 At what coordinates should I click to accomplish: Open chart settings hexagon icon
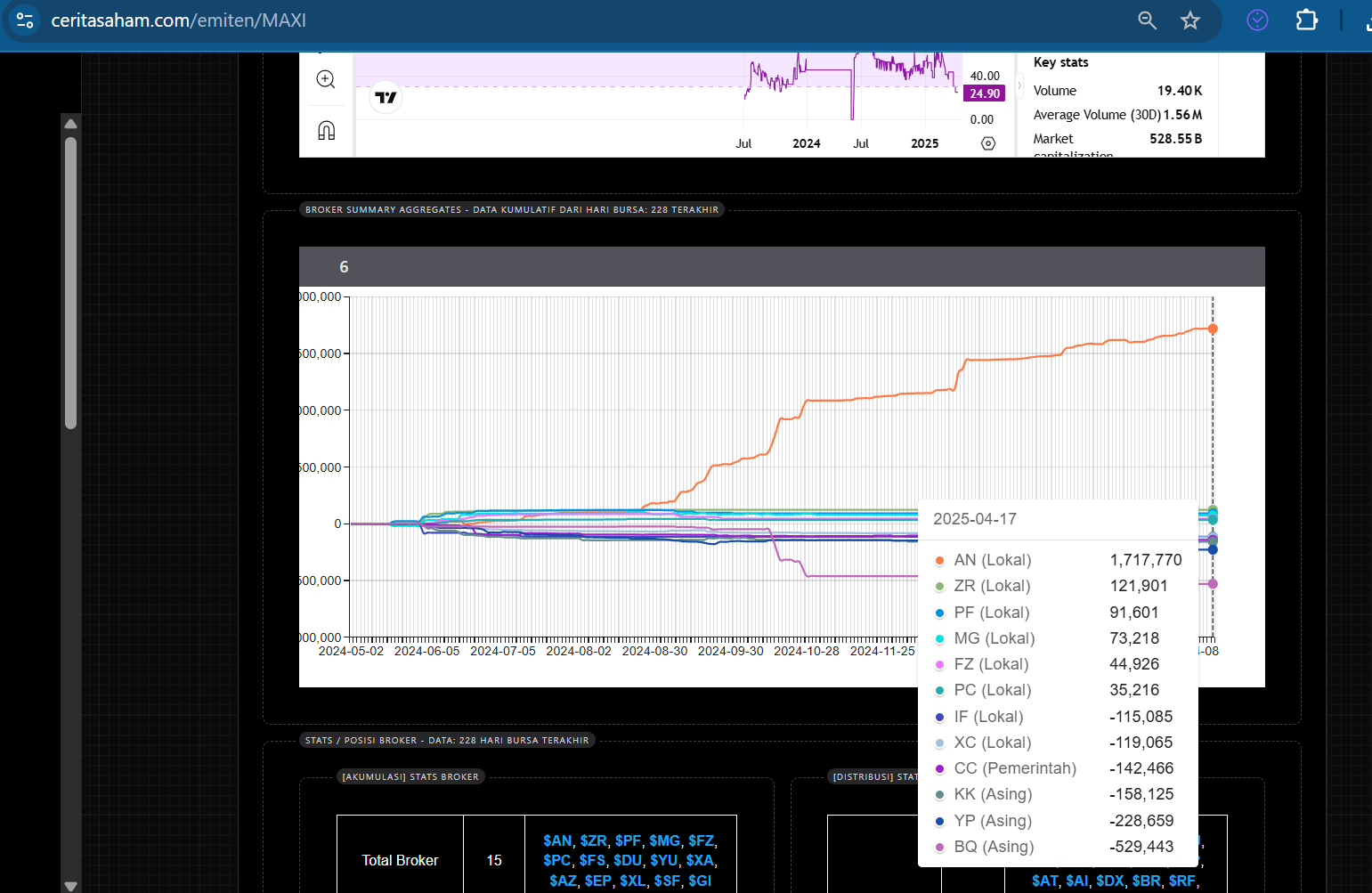988,143
